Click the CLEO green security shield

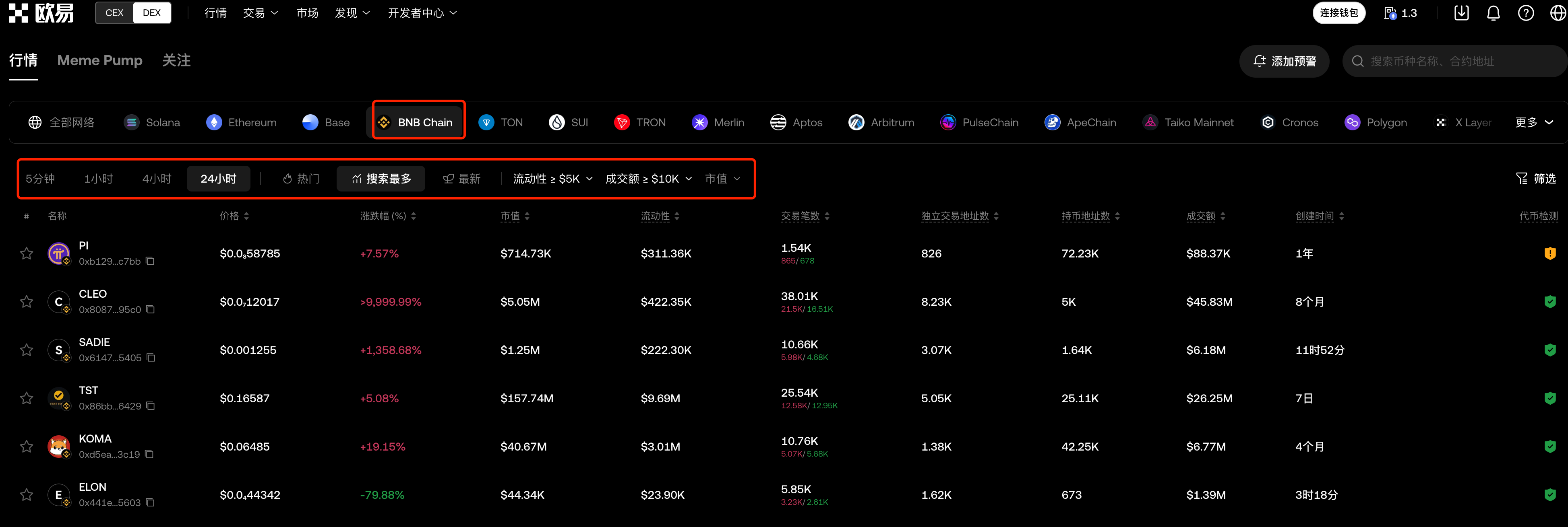pos(1550,301)
